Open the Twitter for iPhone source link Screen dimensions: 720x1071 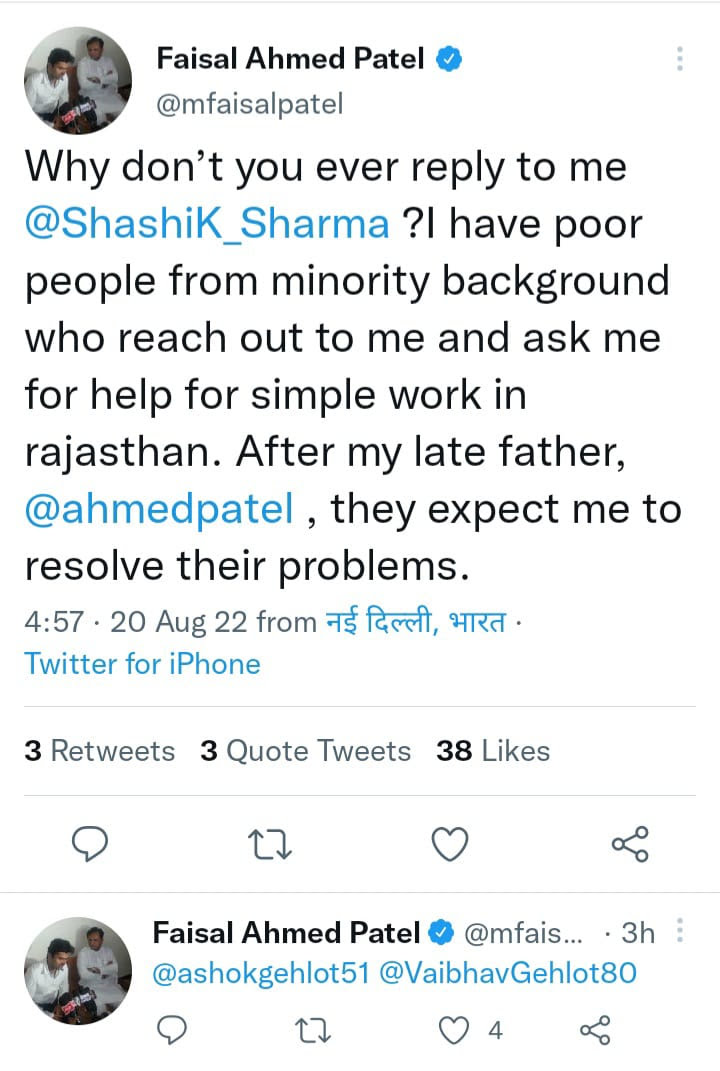click(x=142, y=664)
